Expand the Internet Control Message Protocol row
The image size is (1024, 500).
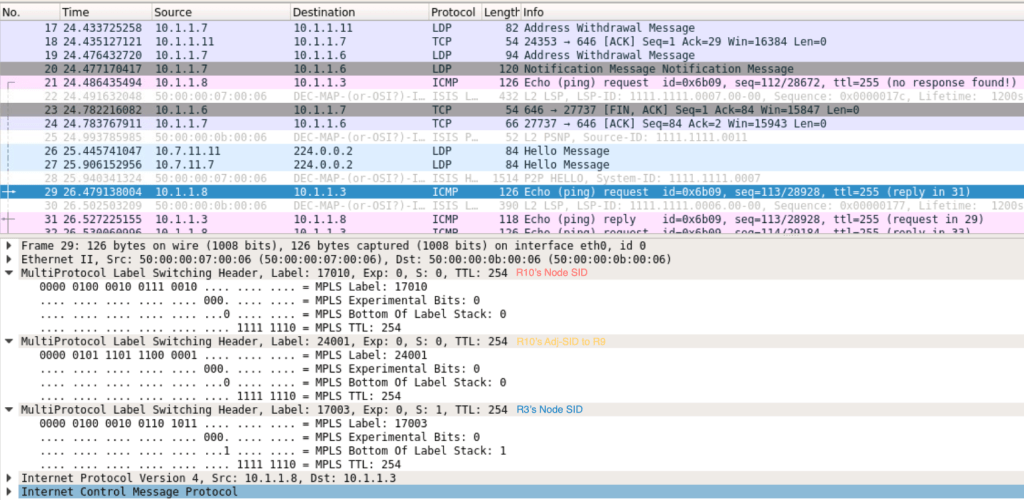10,491
